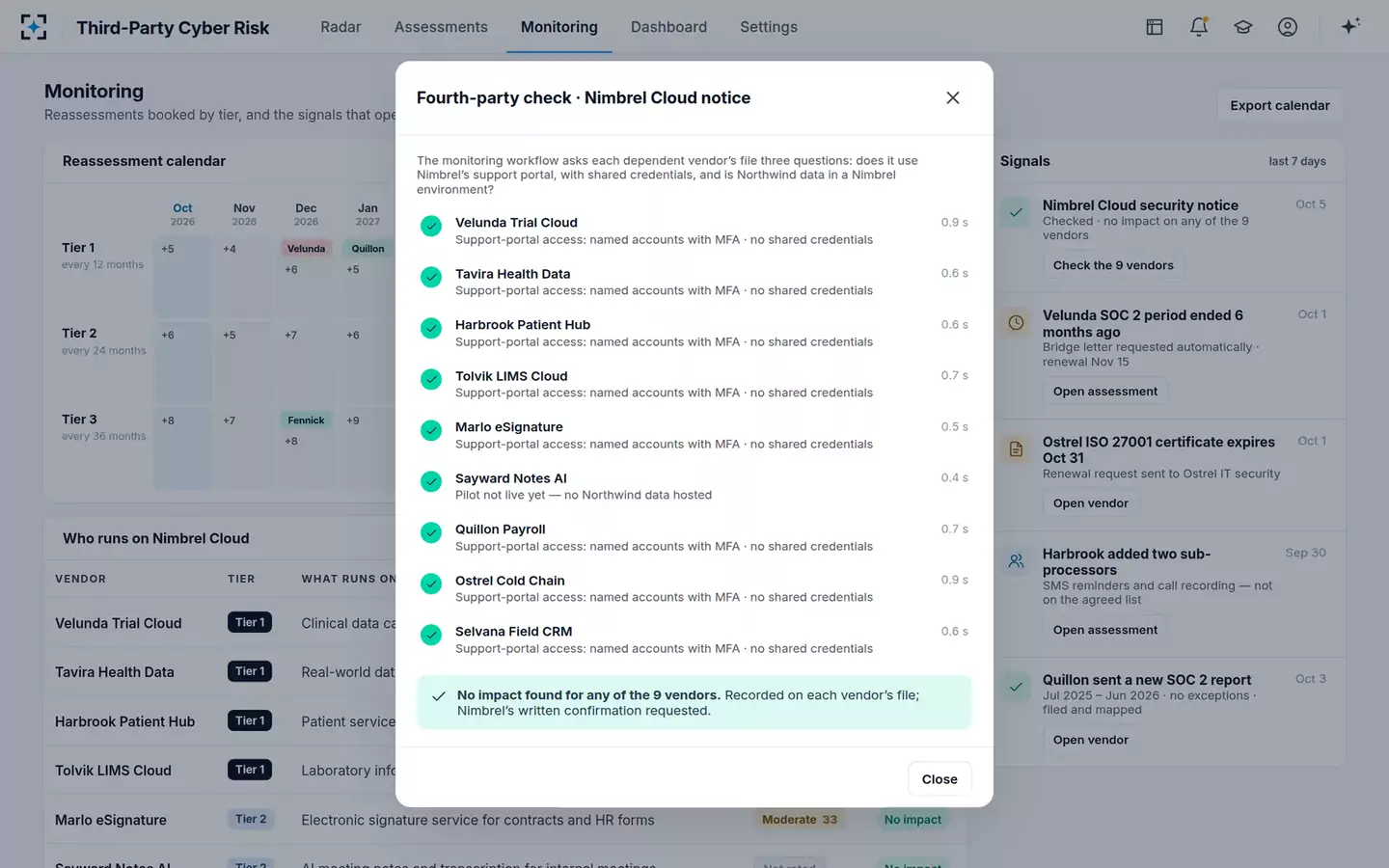The height and width of the screenshot is (868, 1389).
Task: Click the green check beside Velunda Trial Cloud
Action: click(431, 227)
